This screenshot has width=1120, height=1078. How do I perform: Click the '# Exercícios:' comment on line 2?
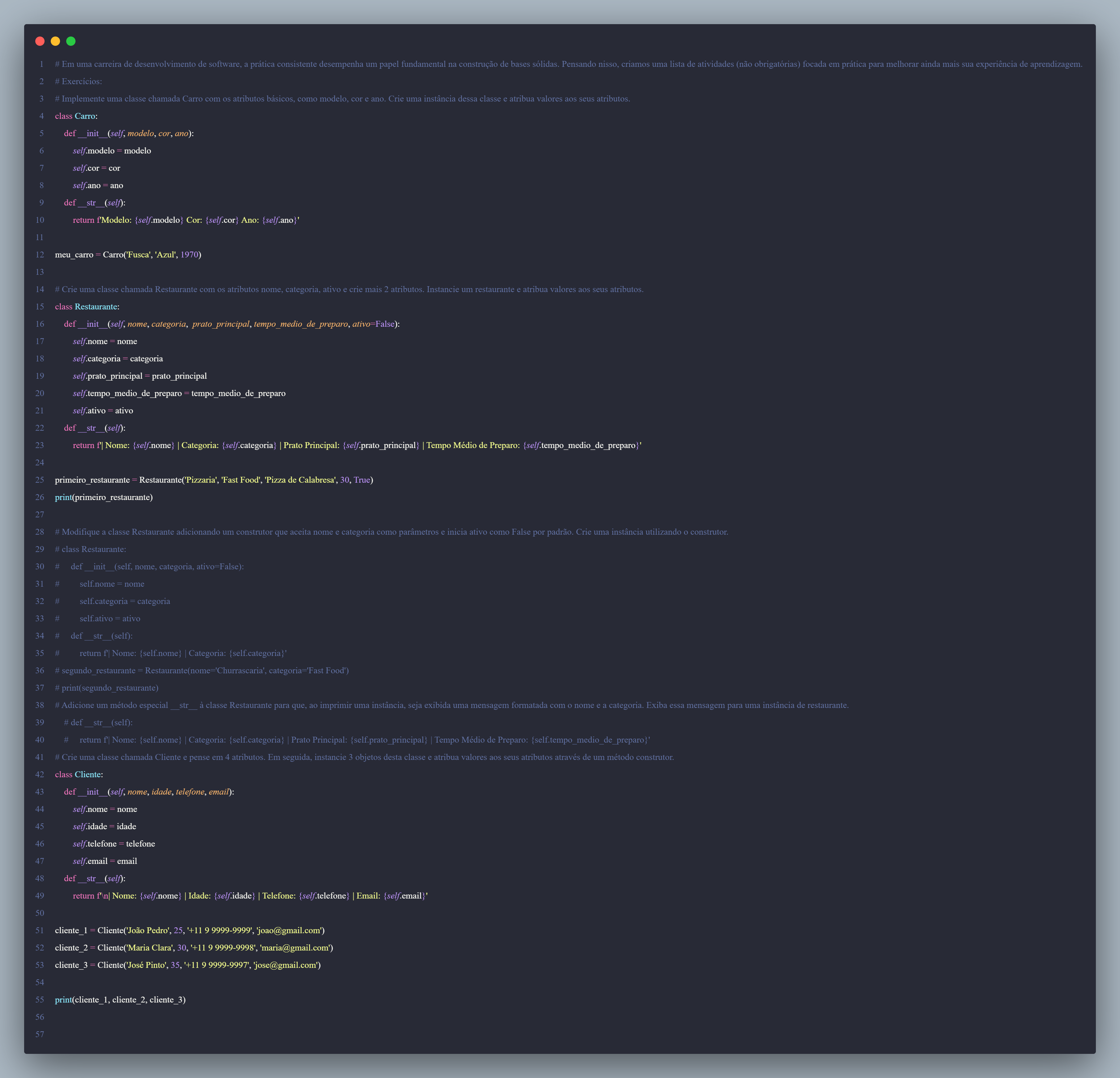point(78,81)
